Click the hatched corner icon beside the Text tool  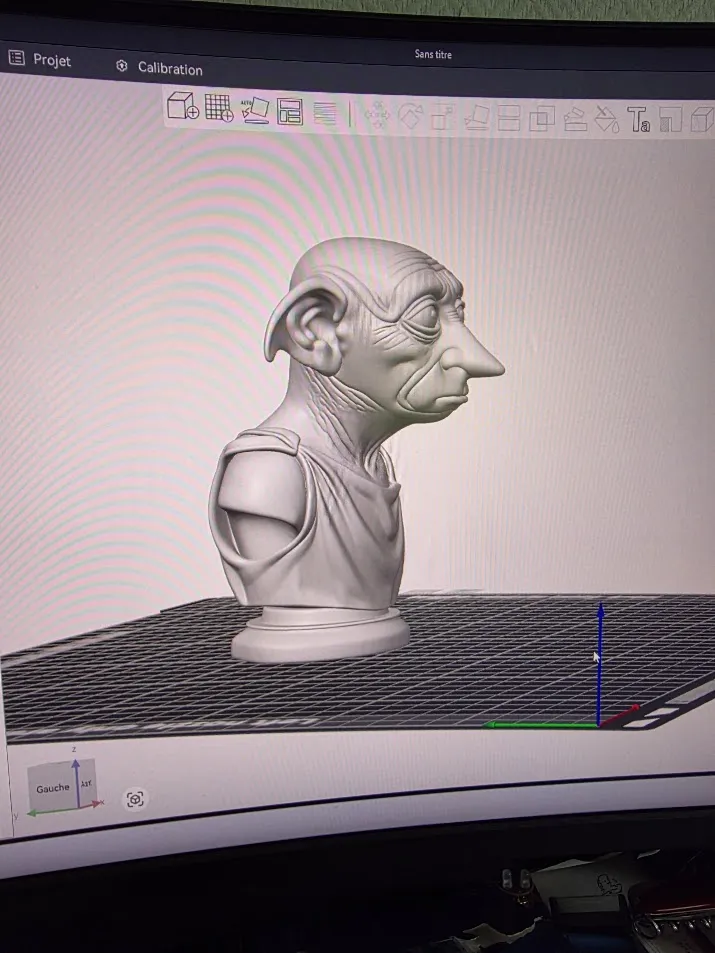point(671,120)
